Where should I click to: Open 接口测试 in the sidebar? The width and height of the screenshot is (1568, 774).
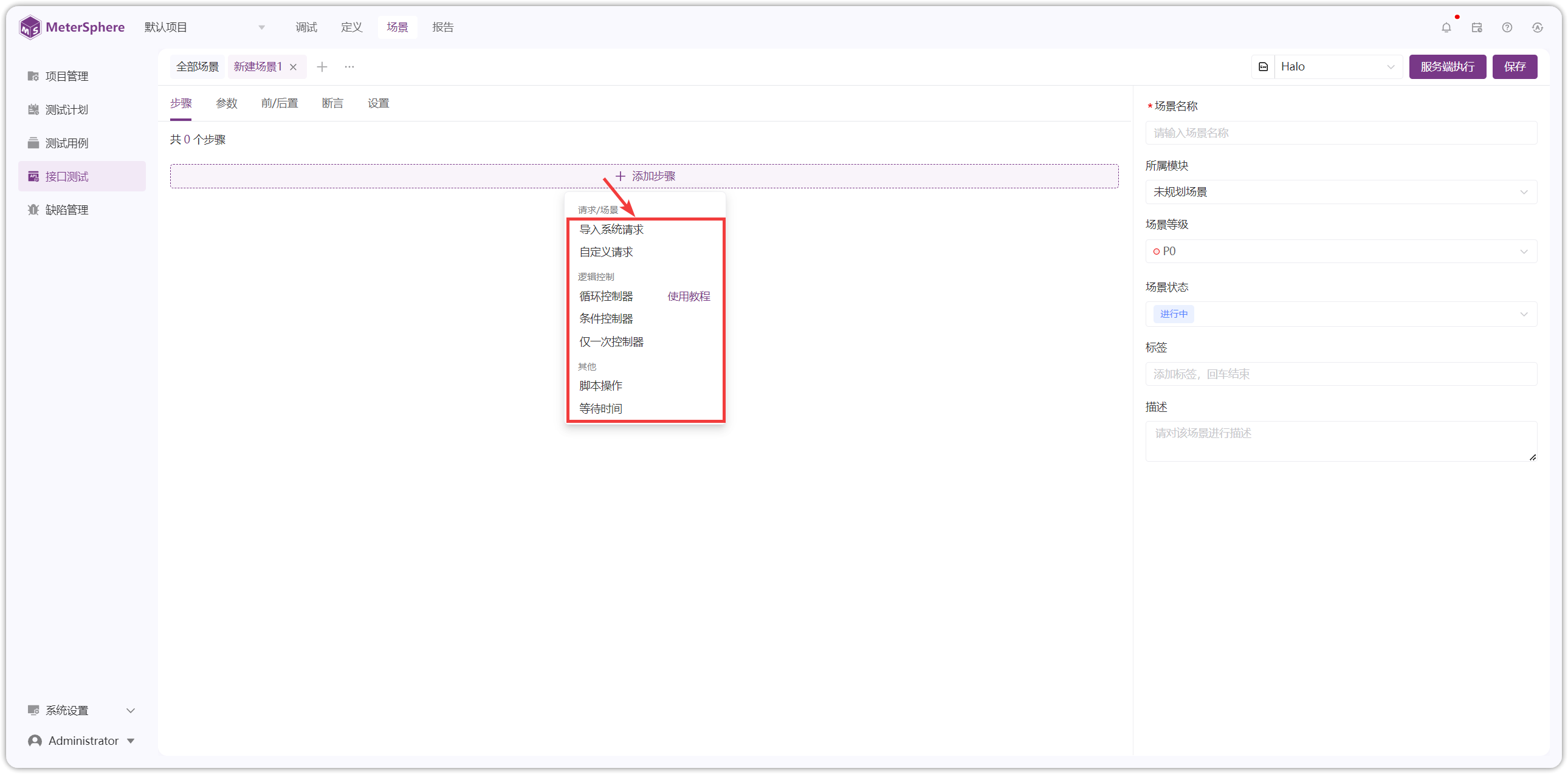click(82, 176)
